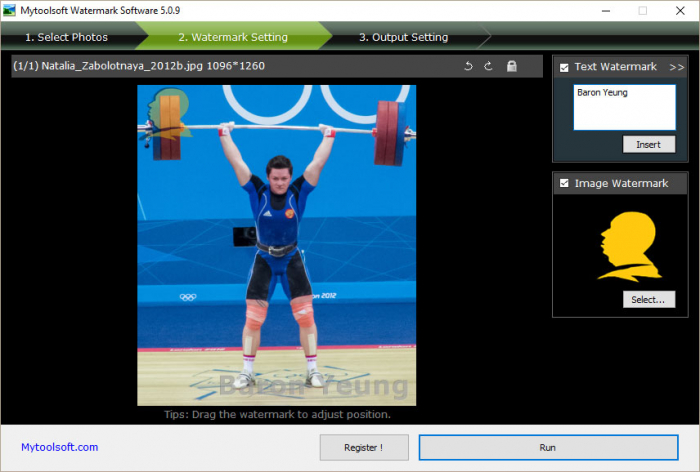The height and width of the screenshot is (472, 700).
Task: Rotate the photo clockwise using the right arrow icon
Action: pos(488,66)
